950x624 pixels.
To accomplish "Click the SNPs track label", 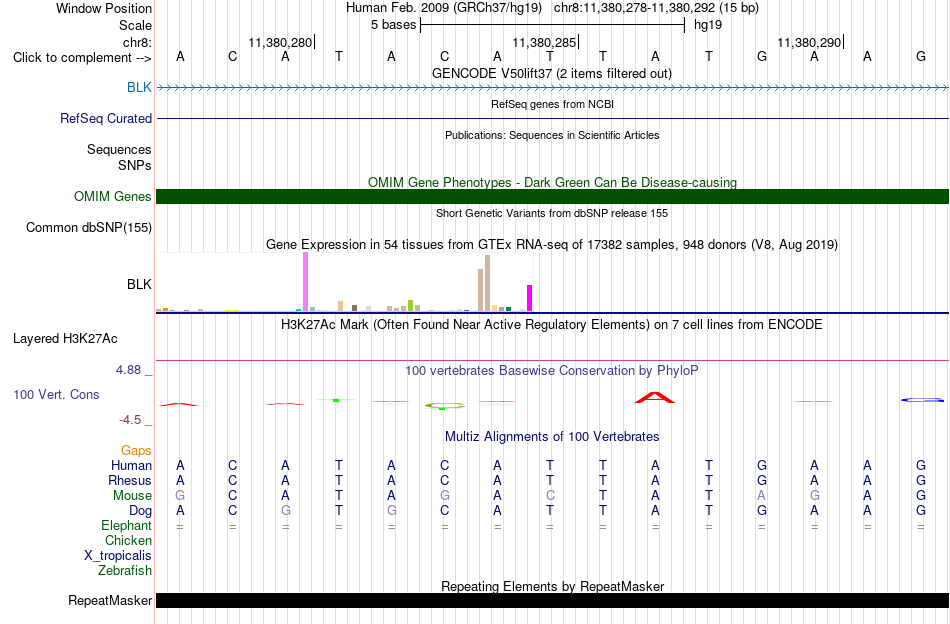I will 135,165.
